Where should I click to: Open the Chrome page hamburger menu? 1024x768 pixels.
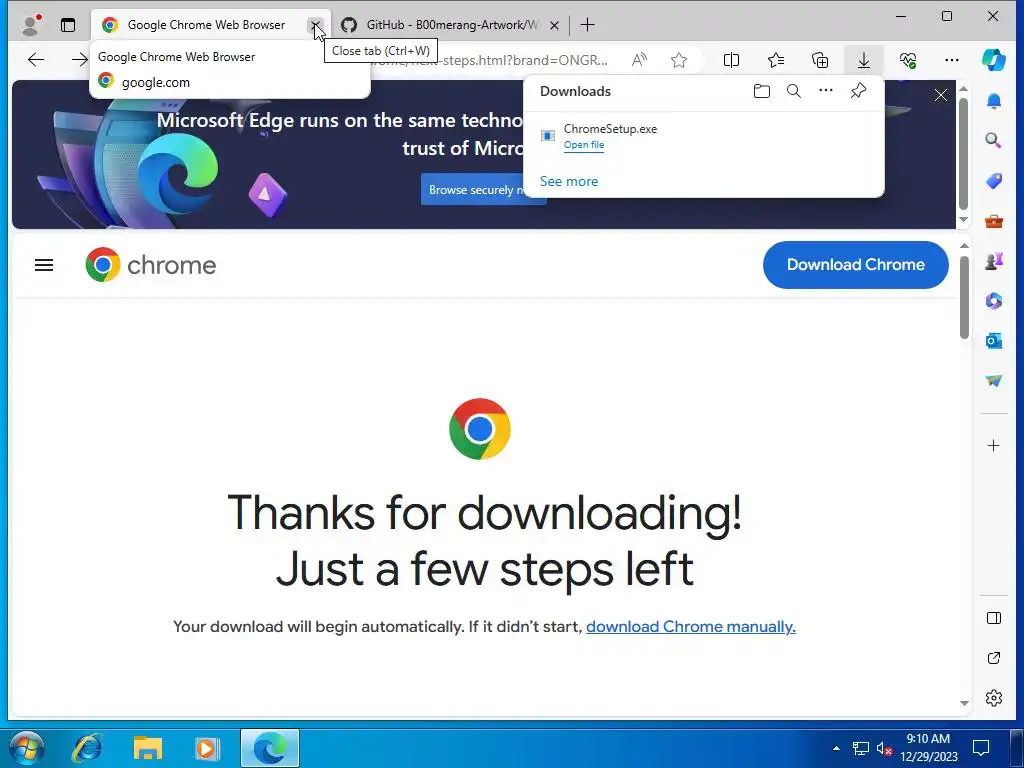[x=44, y=265]
